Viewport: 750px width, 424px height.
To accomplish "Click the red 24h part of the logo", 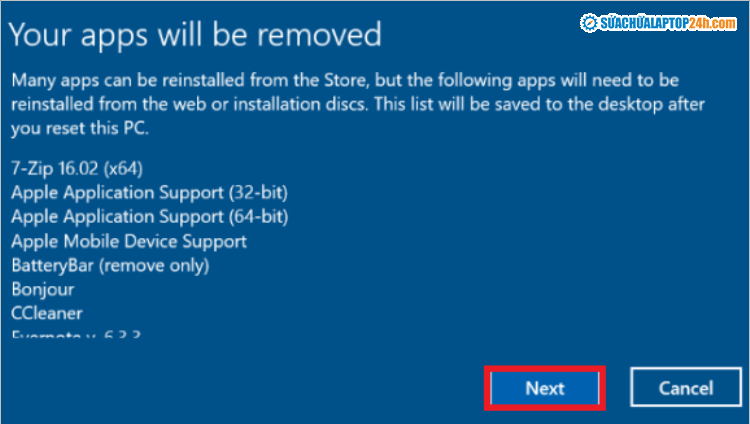I will click(700, 22).
